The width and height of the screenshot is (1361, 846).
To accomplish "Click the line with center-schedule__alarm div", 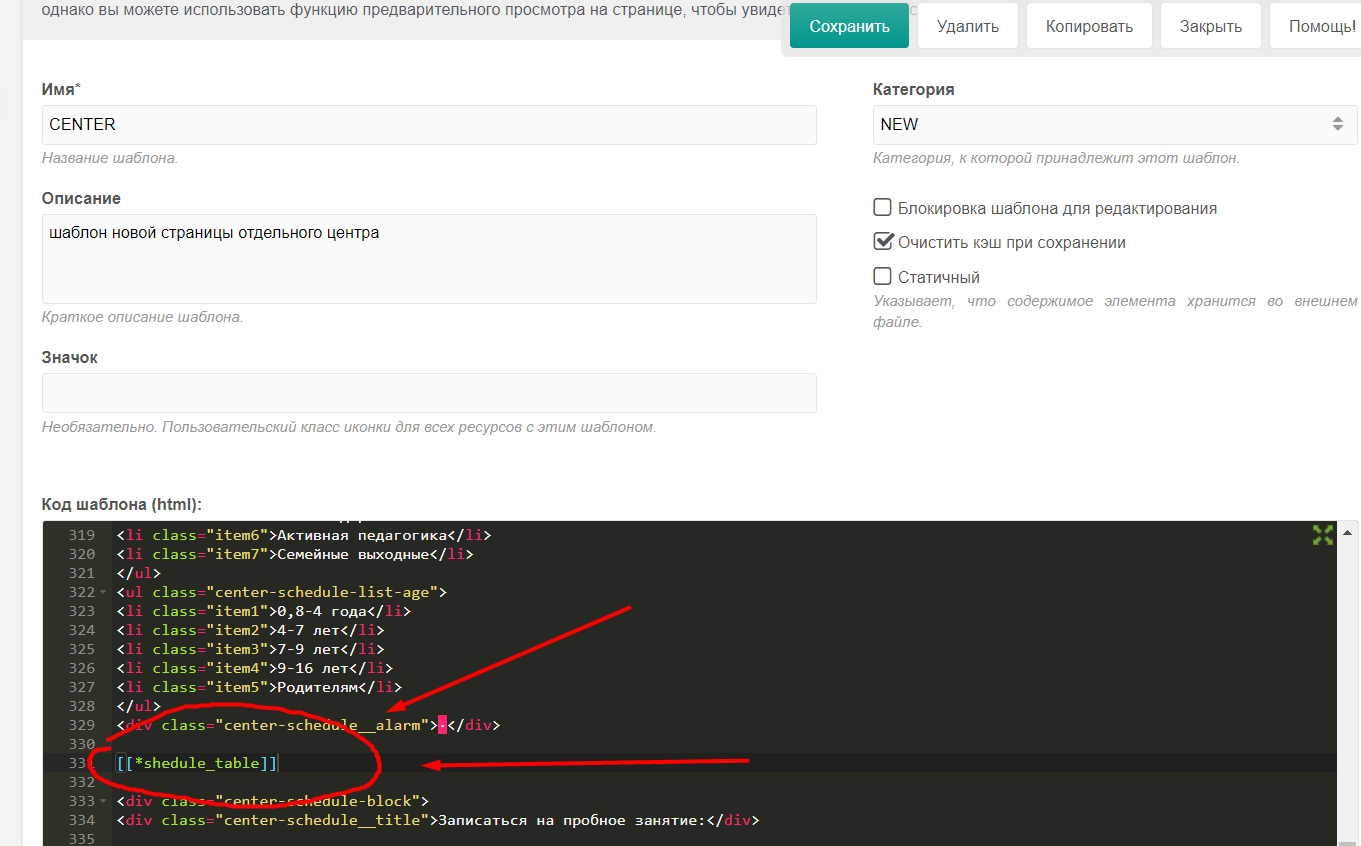I will coord(308,725).
